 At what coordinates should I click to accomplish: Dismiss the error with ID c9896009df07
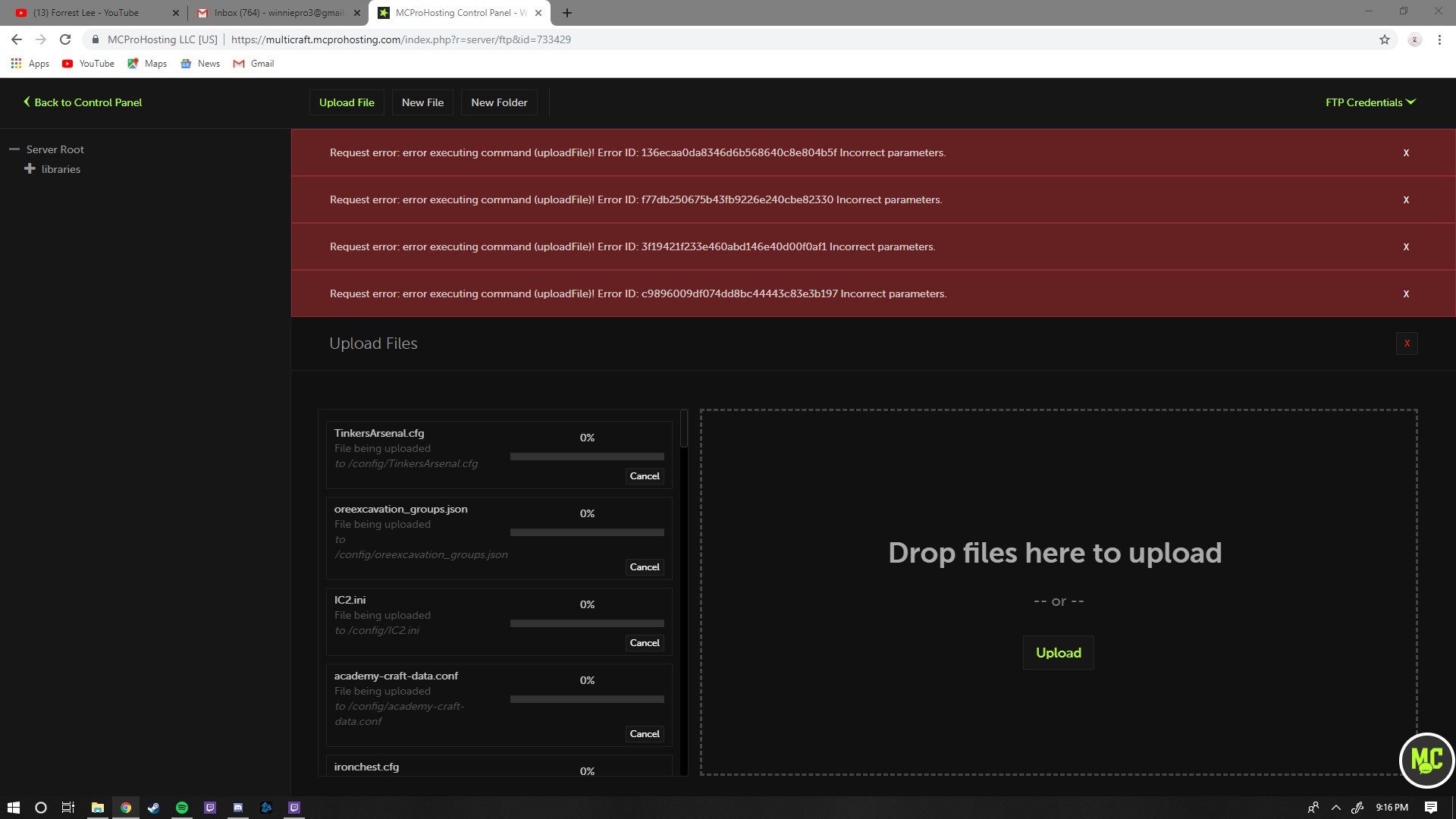click(x=1406, y=294)
